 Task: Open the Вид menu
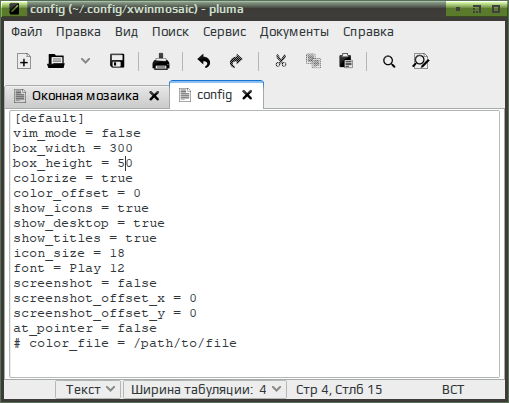click(126, 32)
